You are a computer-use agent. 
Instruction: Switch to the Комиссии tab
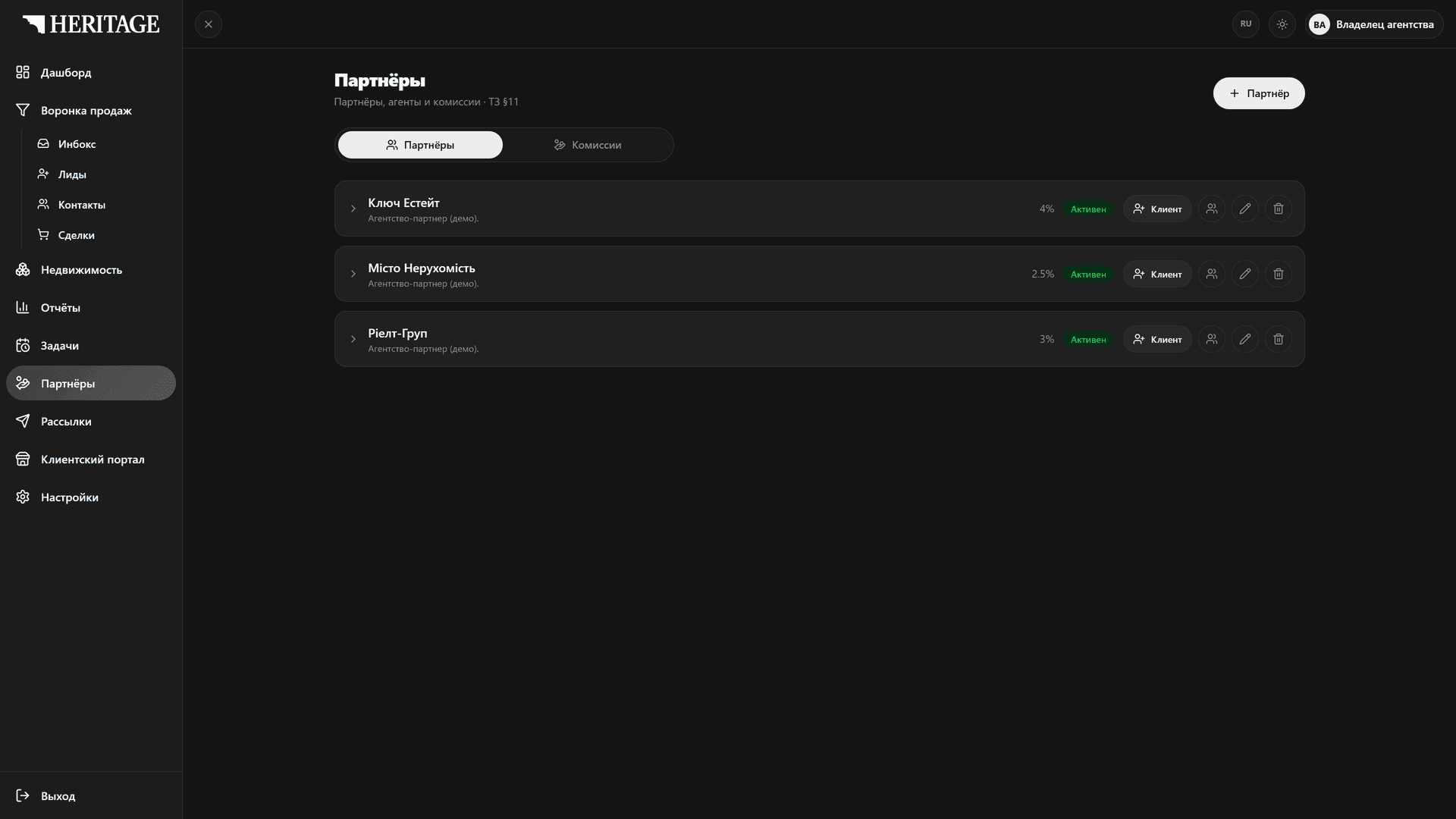click(x=587, y=145)
